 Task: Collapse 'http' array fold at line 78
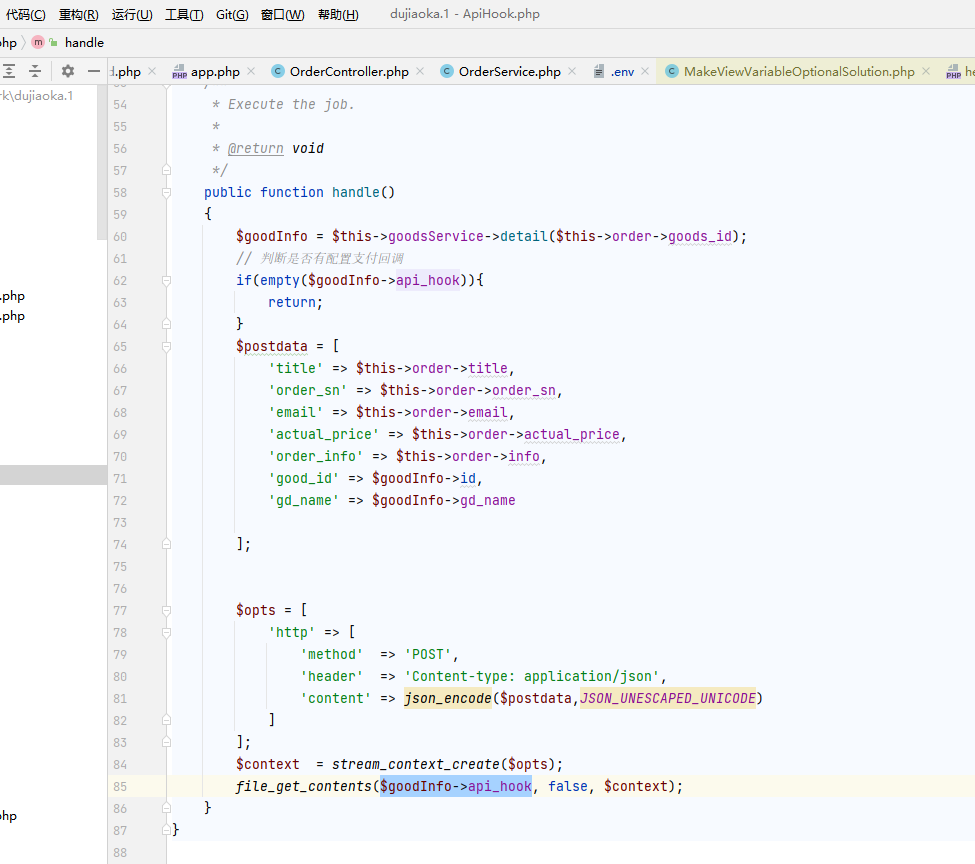point(166,633)
